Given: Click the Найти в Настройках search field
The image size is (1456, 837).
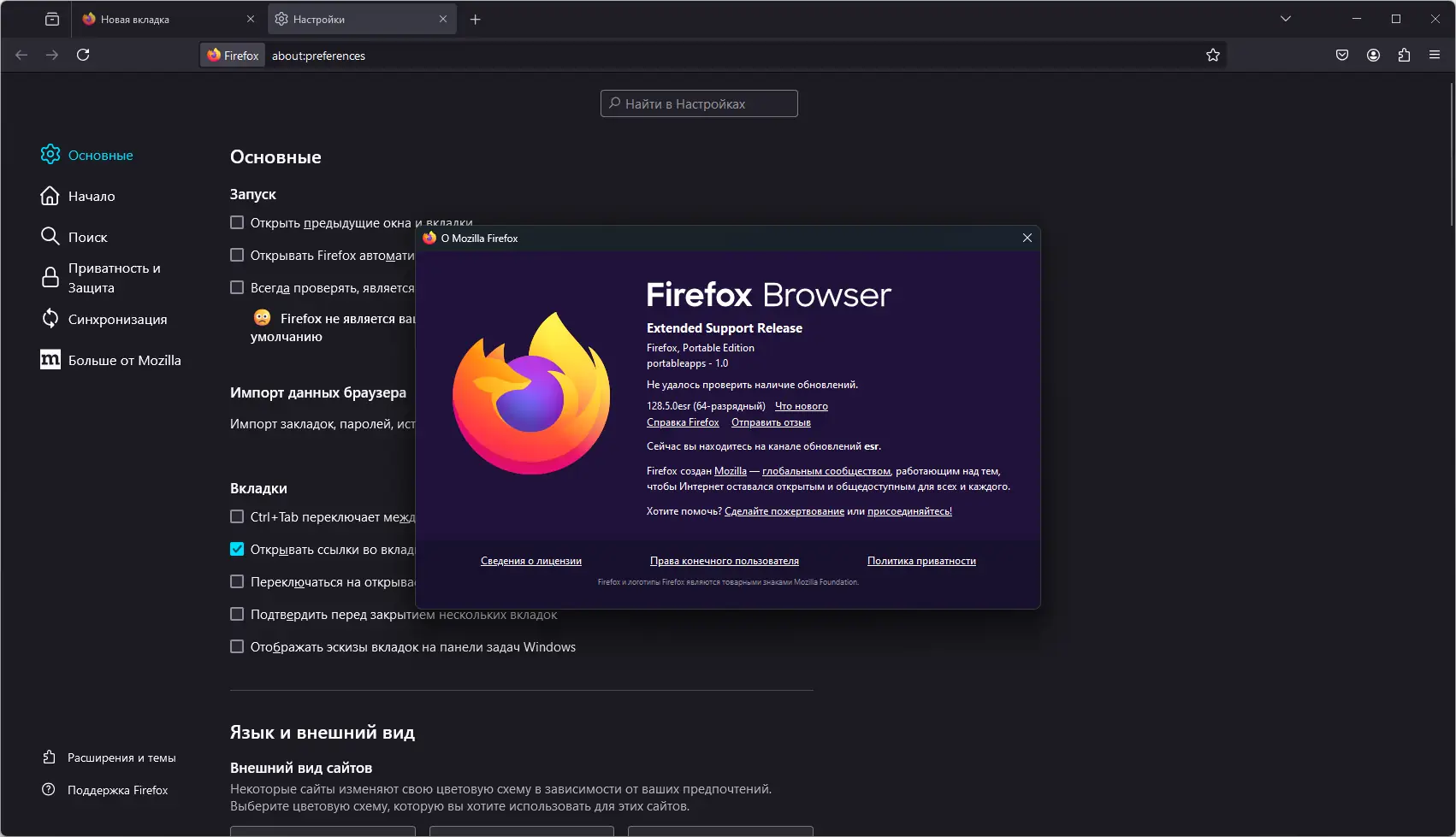Looking at the screenshot, I should point(699,103).
